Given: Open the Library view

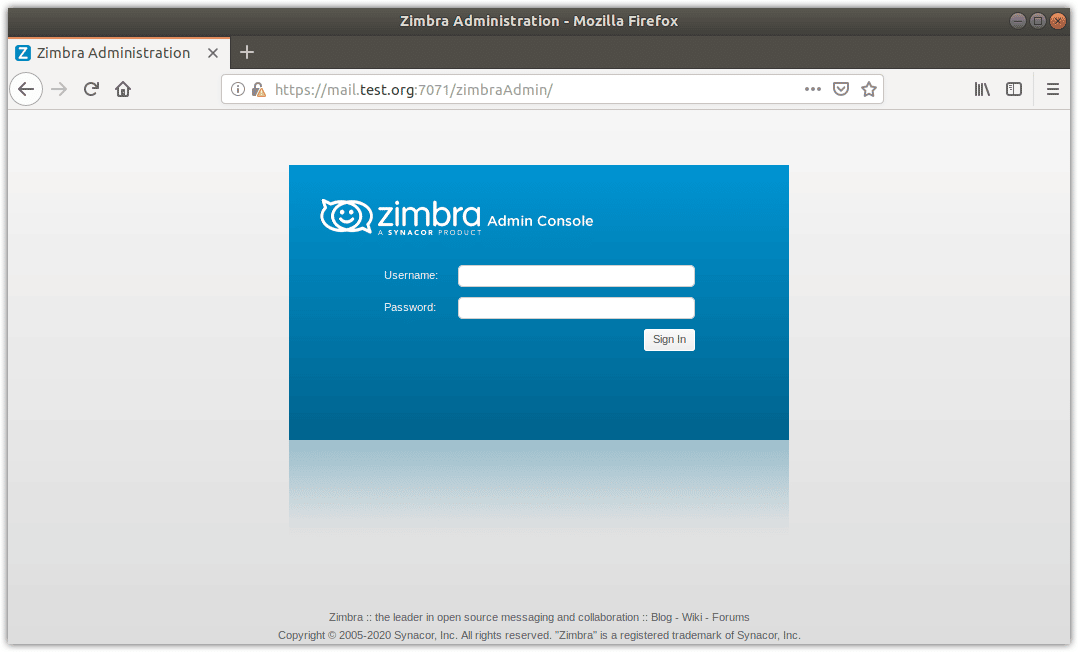Looking at the screenshot, I should click(982, 89).
